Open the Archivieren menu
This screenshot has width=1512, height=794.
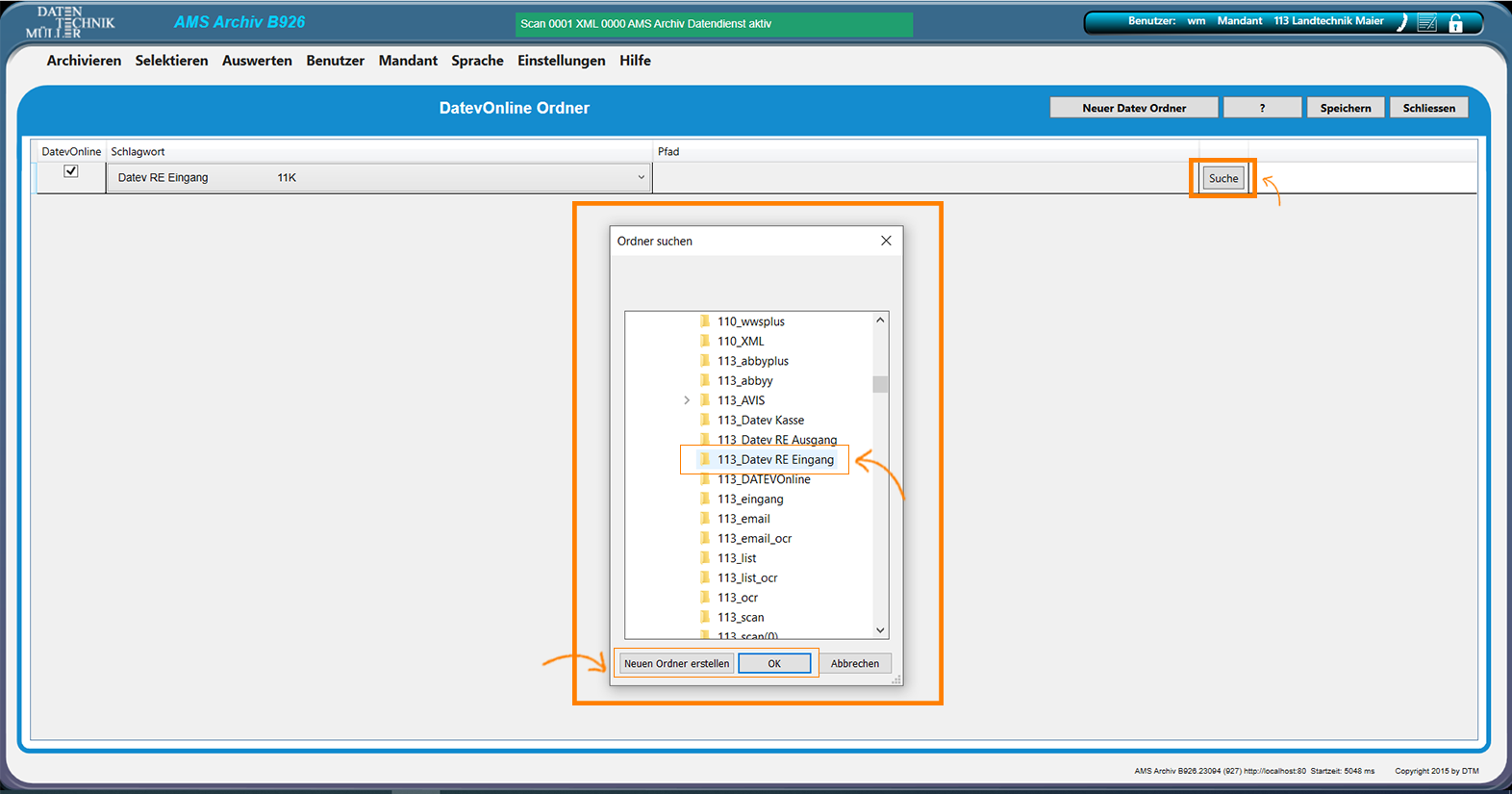pyautogui.click(x=84, y=61)
